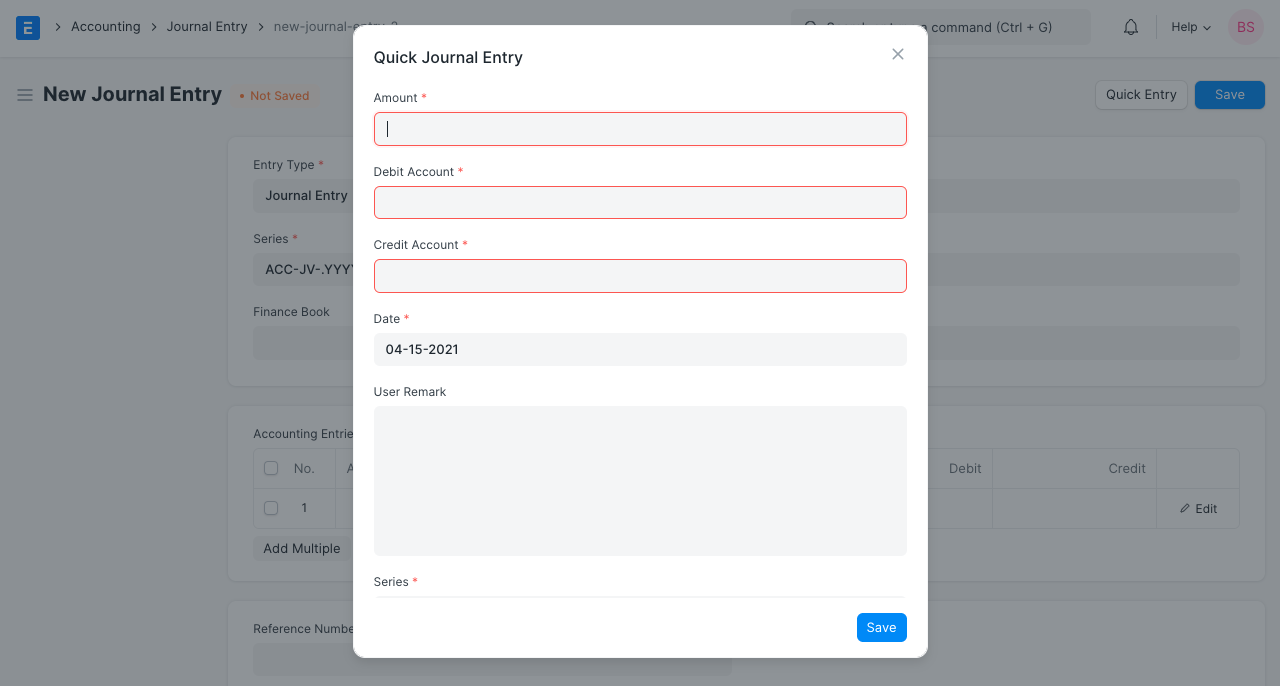Open the Debit Account link field
The height and width of the screenshot is (686, 1280).
click(x=640, y=202)
